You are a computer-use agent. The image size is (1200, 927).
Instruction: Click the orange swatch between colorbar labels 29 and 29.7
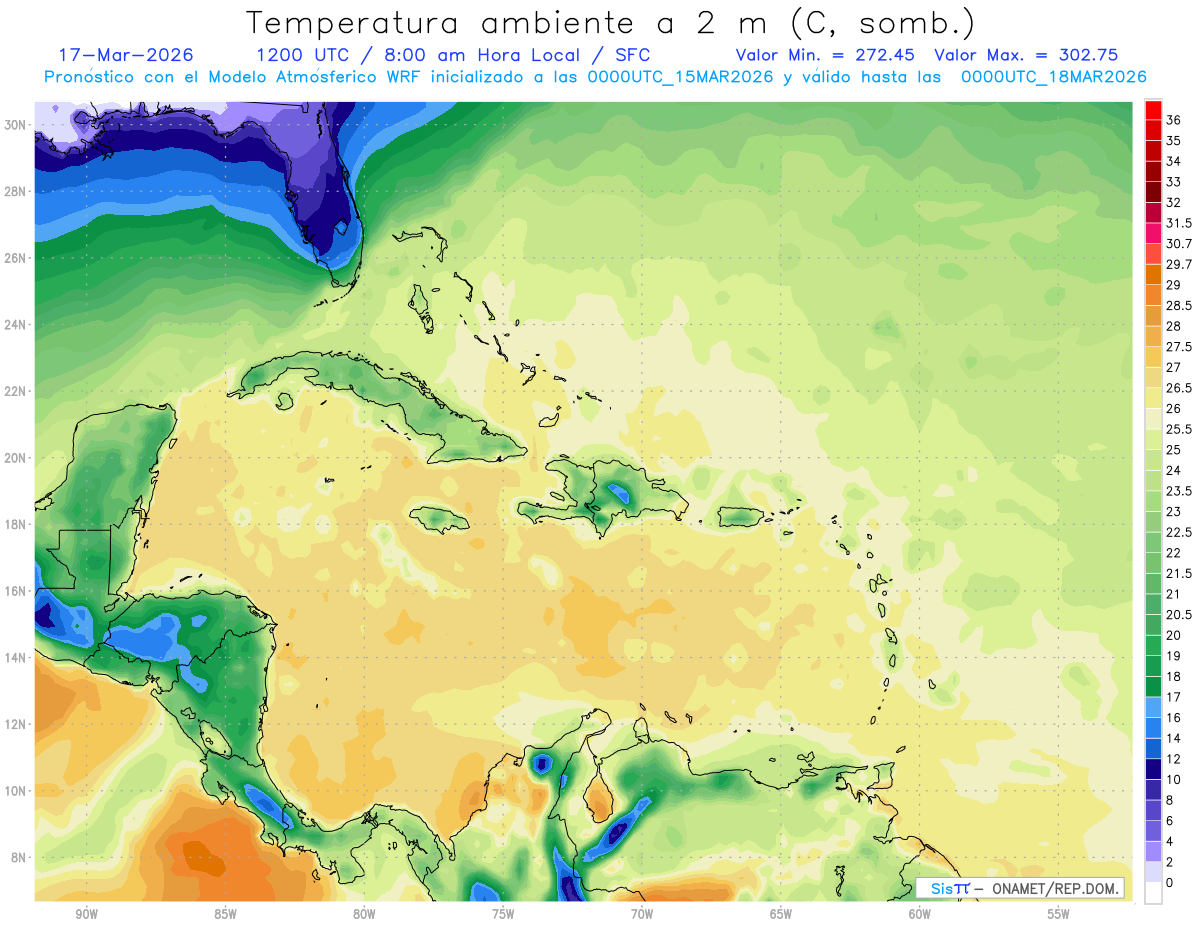click(1153, 275)
